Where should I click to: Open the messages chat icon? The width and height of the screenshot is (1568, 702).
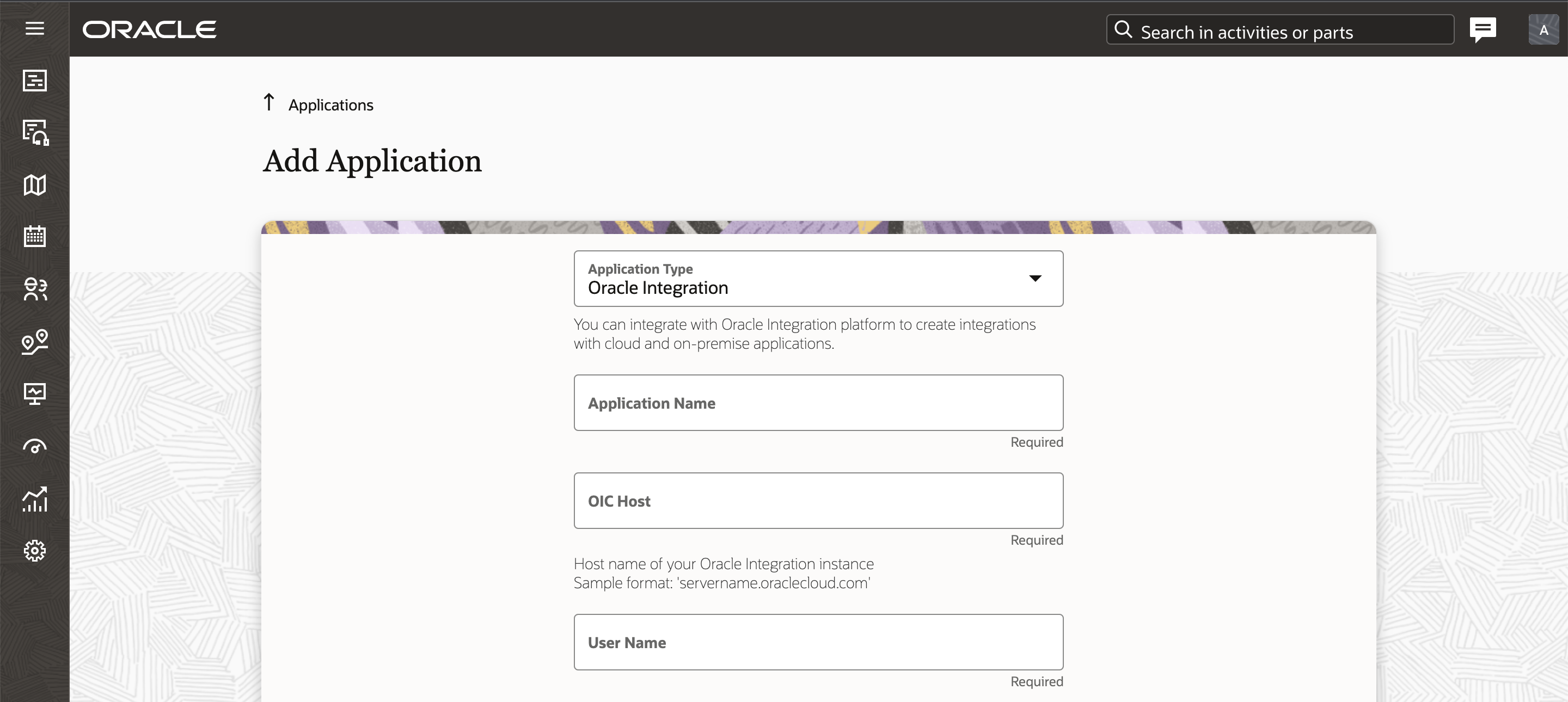[1482, 29]
